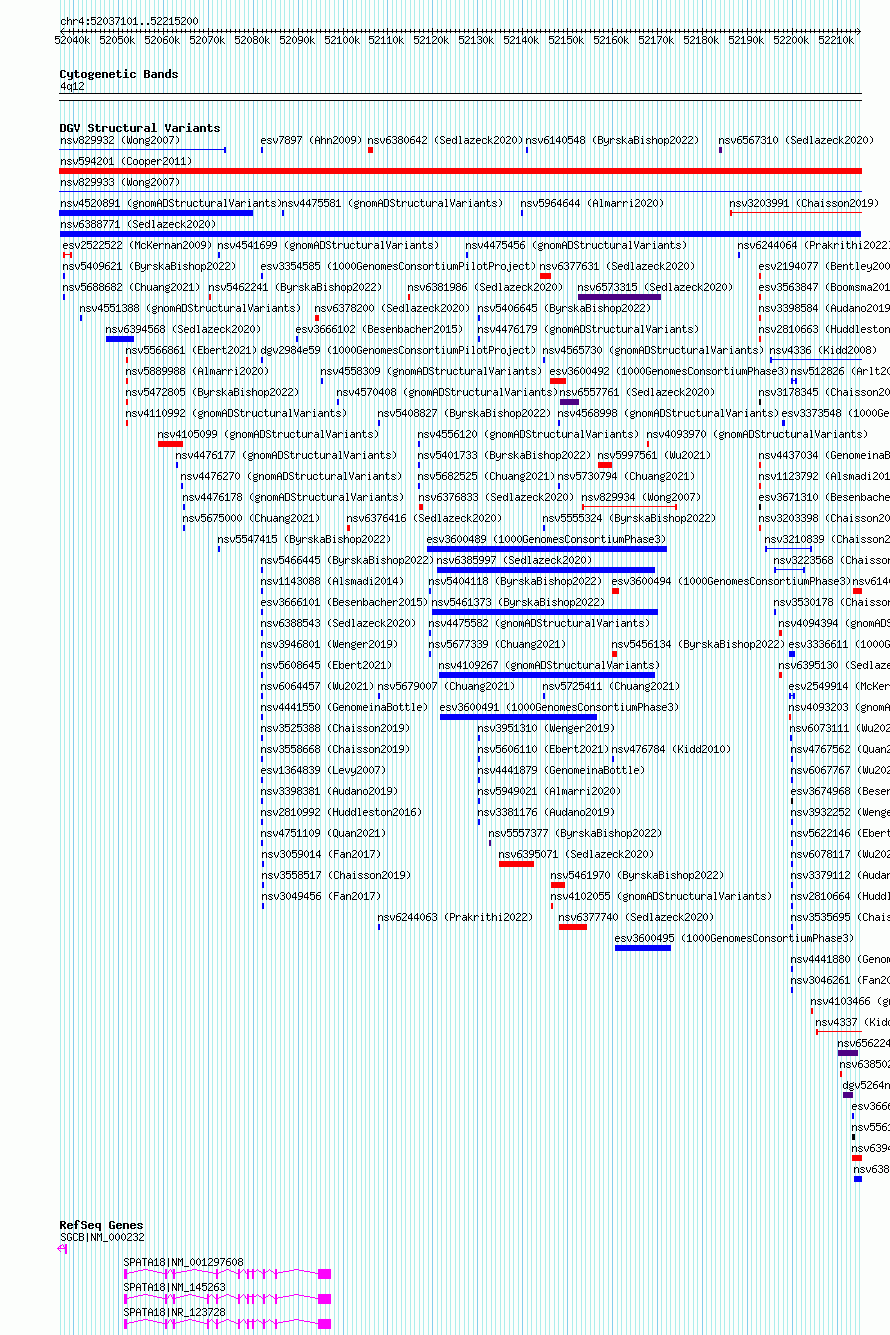Open variant nsv4541699 (gnomADStructuralVariants)
The image size is (890, 1335).
(x=328, y=245)
